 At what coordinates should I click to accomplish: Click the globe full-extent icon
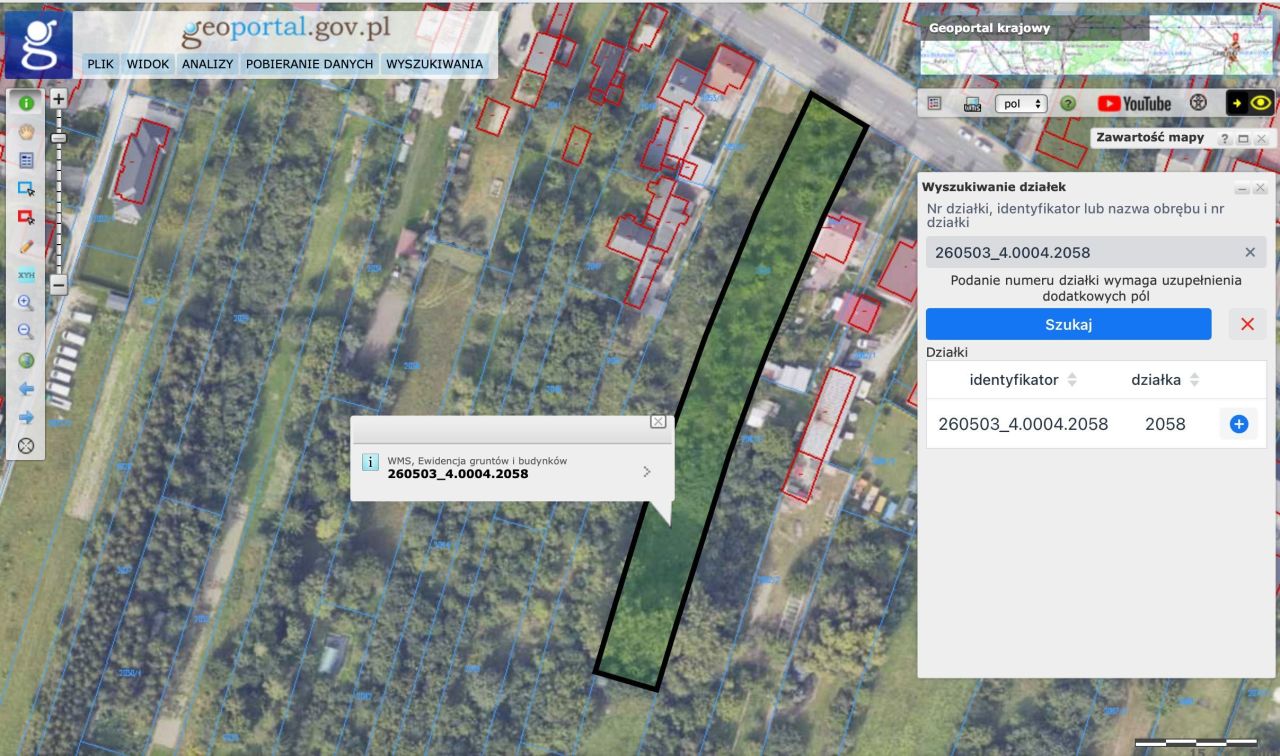pyautogui.click(x=26, y=359)
